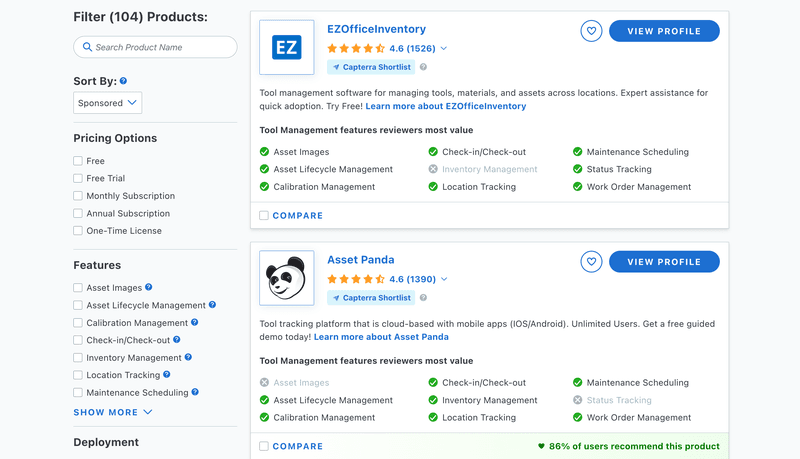Click View Profile for Asset Panda
The image size is (800, 459).
point(664,262)
